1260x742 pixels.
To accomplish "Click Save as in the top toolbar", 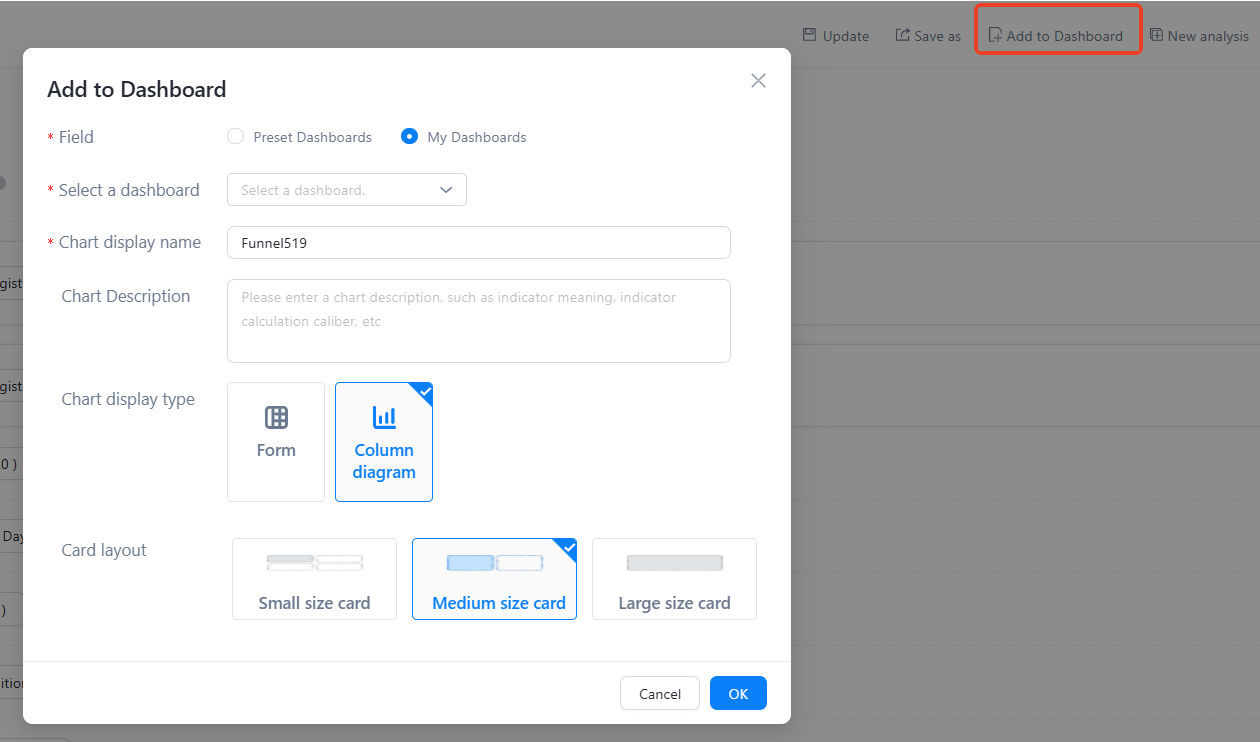I will tap(928, 36).
